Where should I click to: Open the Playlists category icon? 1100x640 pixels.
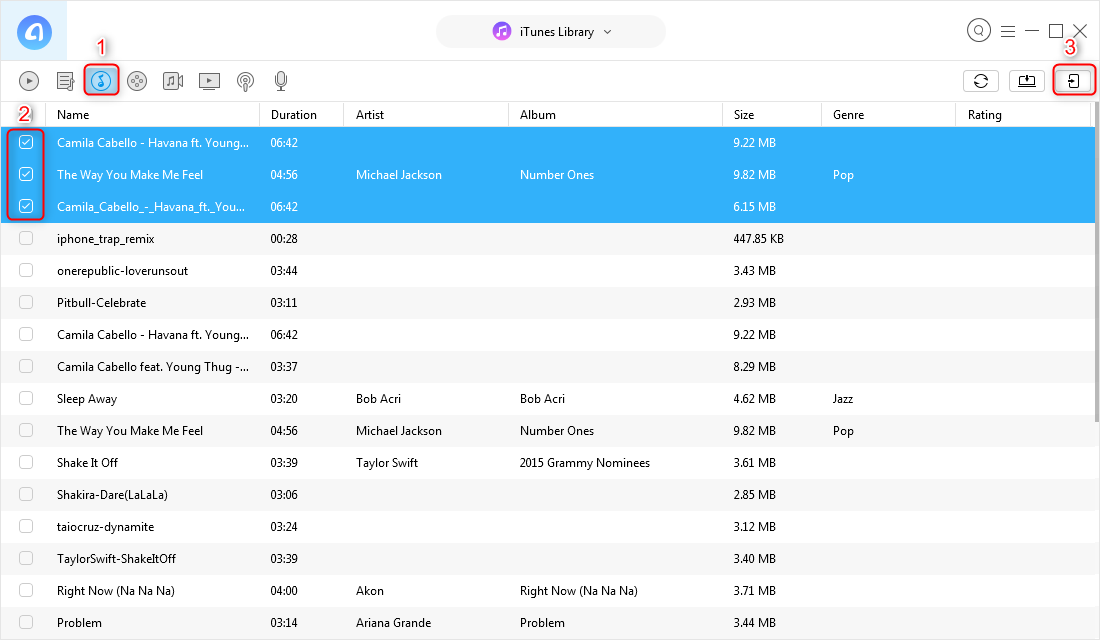point(65,81)
